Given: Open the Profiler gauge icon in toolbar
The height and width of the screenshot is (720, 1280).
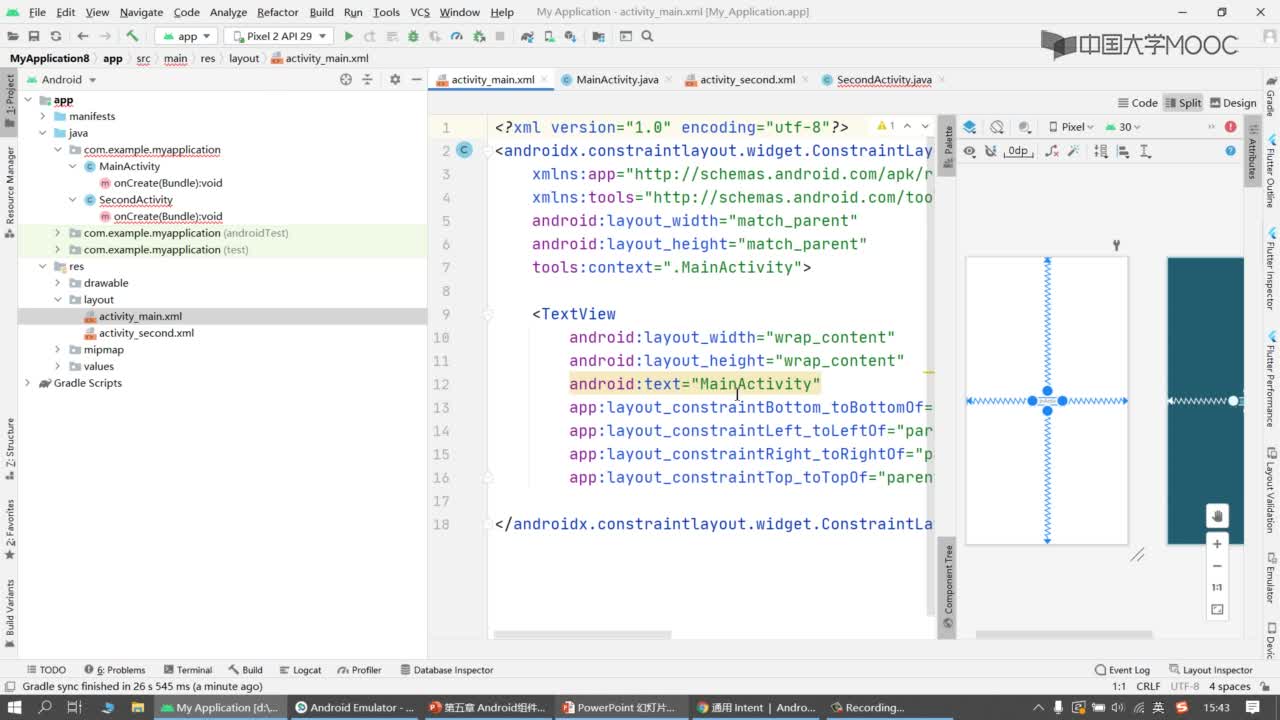Looking at the screenshot, I should [456, 36].
